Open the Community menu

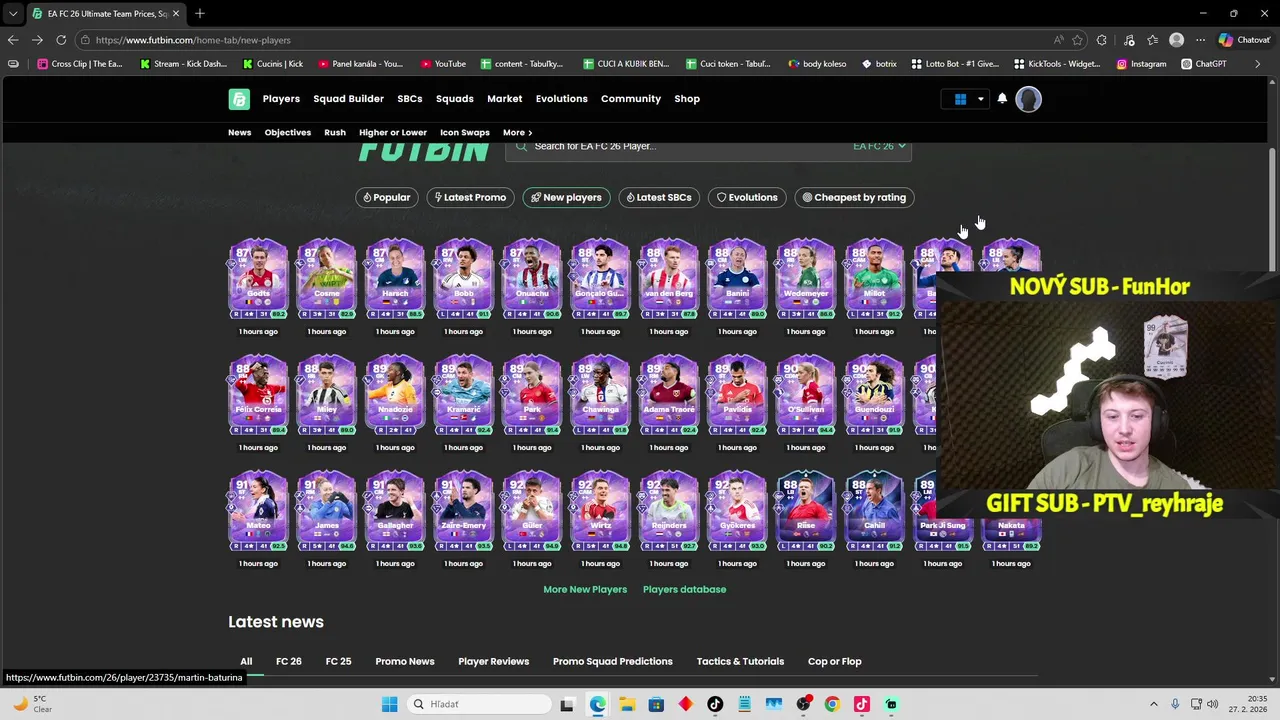pos(631,99)
